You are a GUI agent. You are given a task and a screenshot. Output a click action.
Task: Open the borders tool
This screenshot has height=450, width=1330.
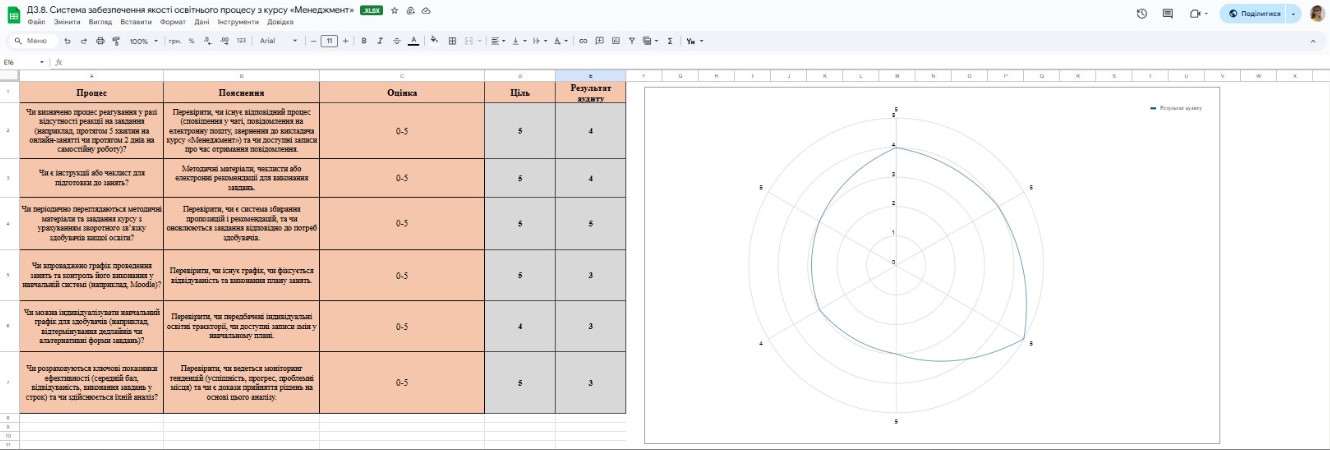tap(452, 41)
